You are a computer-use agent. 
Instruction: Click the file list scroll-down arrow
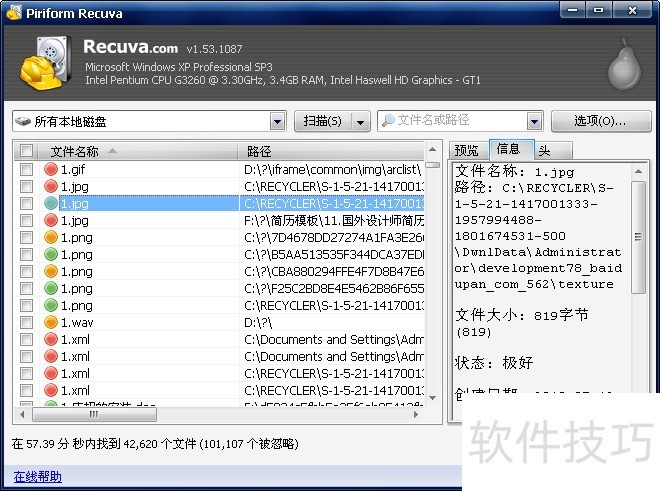pos(432,398)
